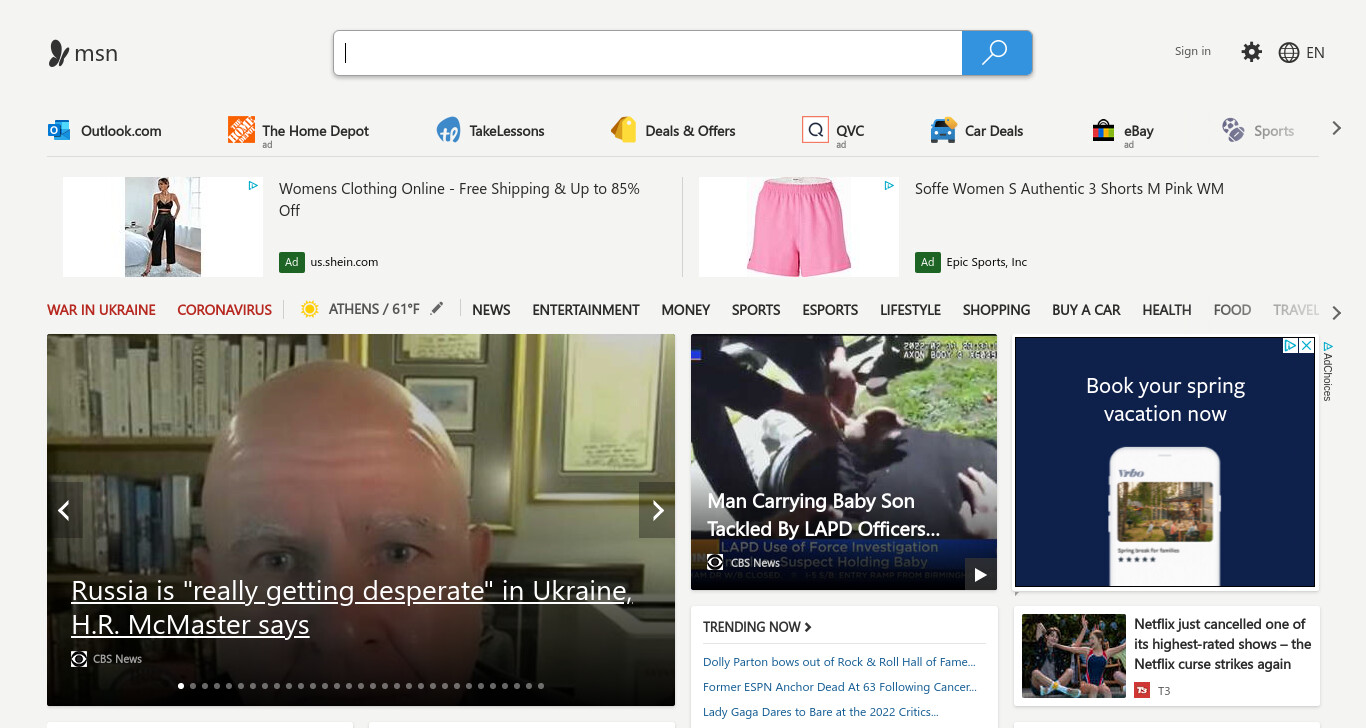Viewport: 1366px width, 728px height.
Task: Open Former ESPN Anchor trending link
Action: pyautogui.click(x=840, y=687)
